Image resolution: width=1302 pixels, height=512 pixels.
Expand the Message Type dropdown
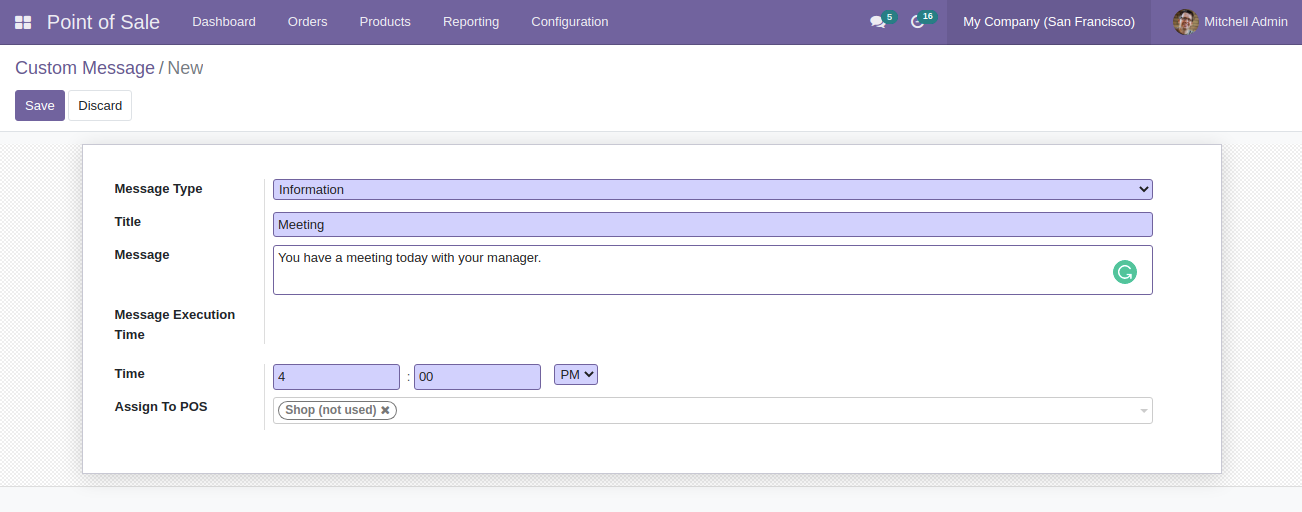712,189
